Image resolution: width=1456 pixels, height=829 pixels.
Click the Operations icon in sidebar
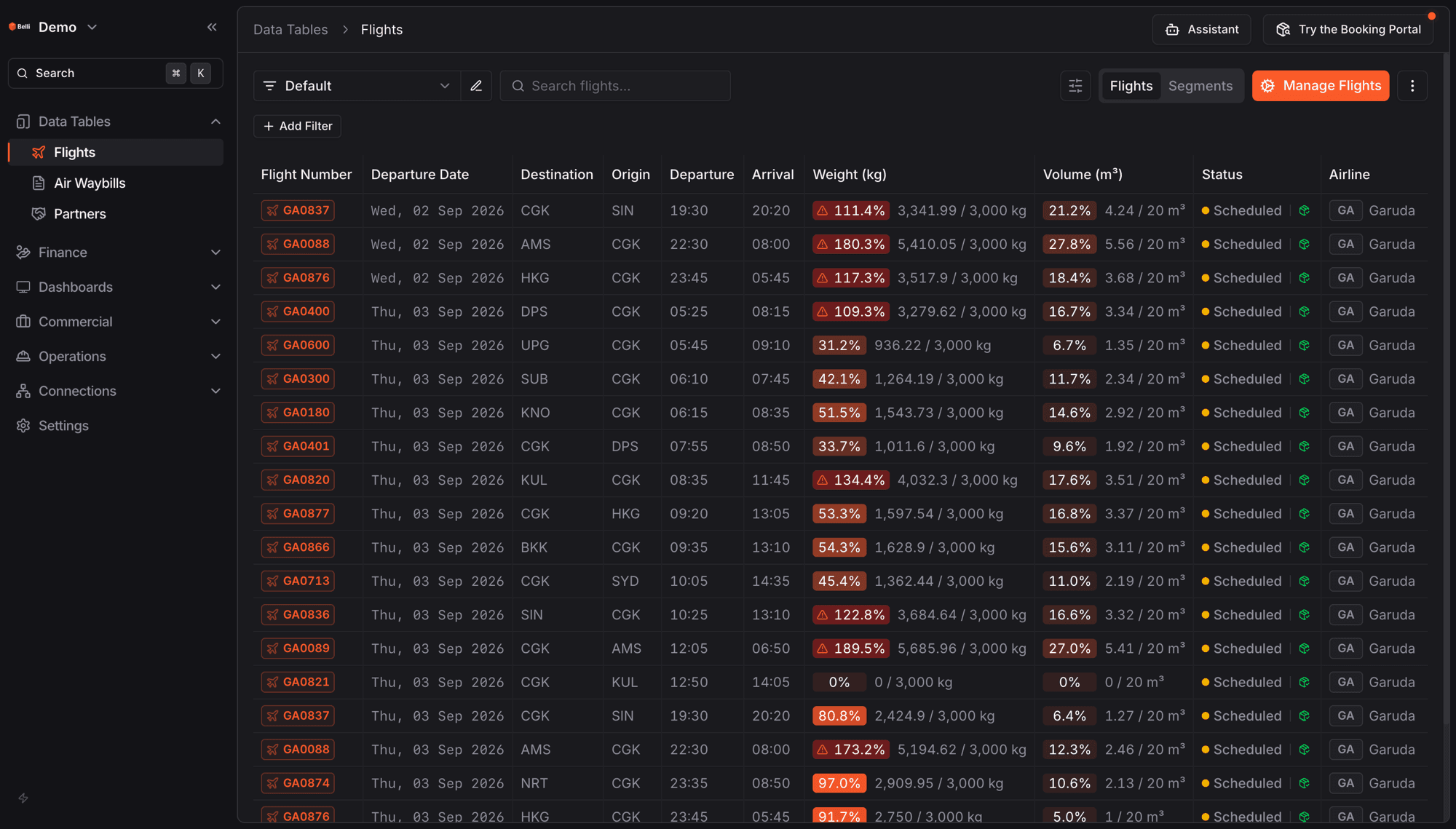23,357
